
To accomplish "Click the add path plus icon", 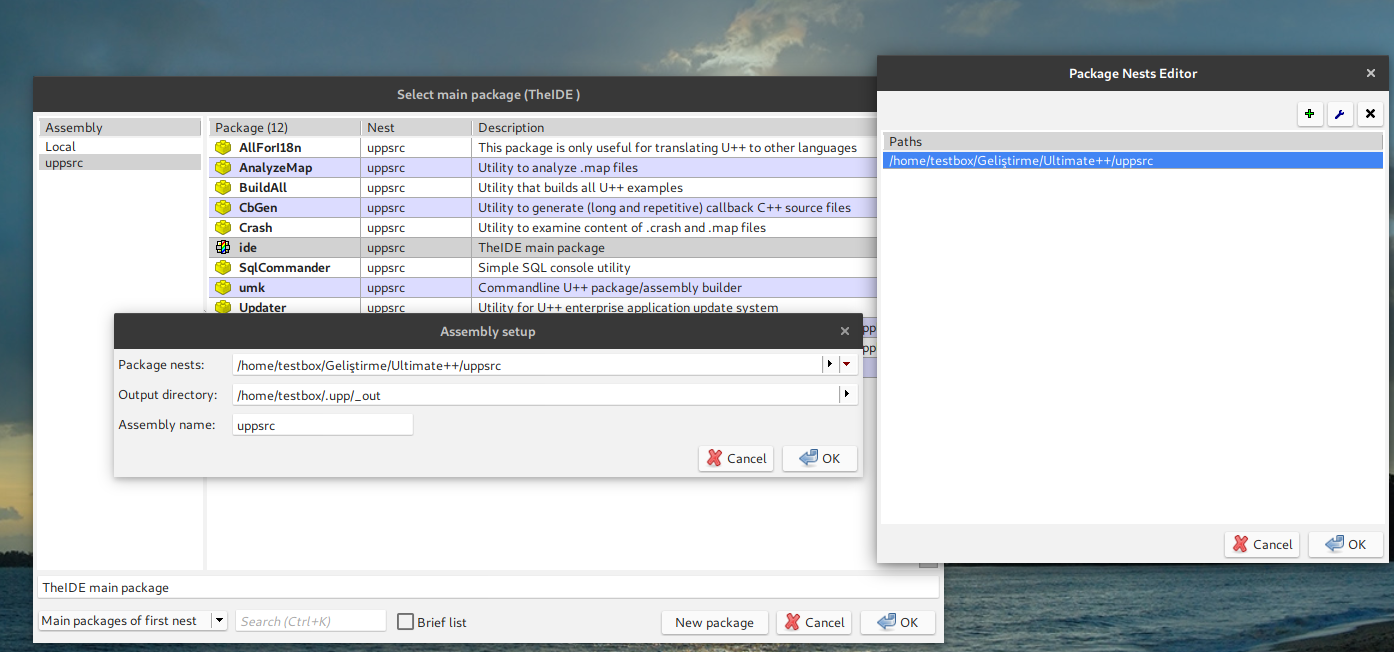I will click(x=1310, y=114).
